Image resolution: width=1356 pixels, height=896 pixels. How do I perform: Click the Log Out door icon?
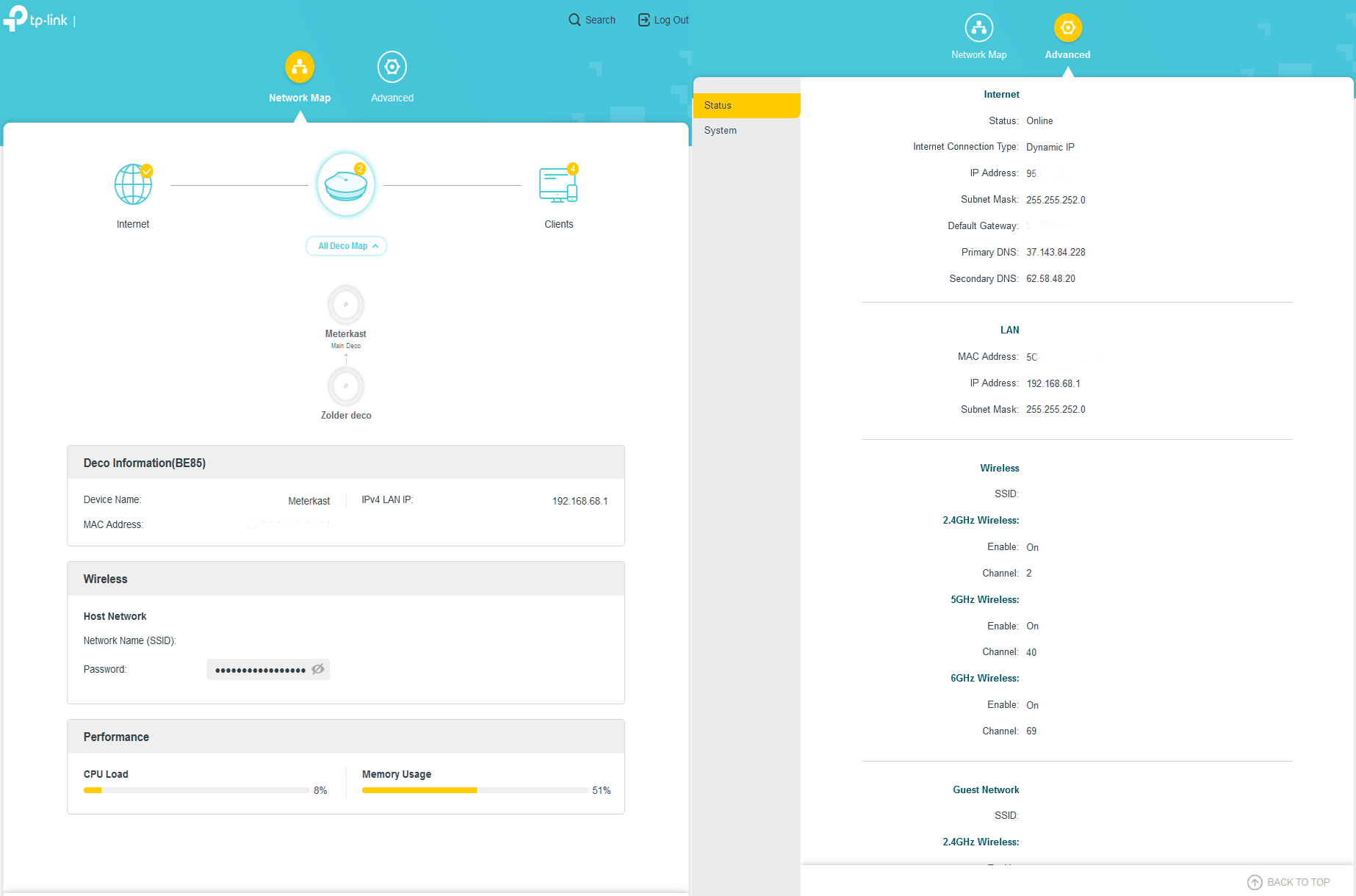(x=643, y=20)
